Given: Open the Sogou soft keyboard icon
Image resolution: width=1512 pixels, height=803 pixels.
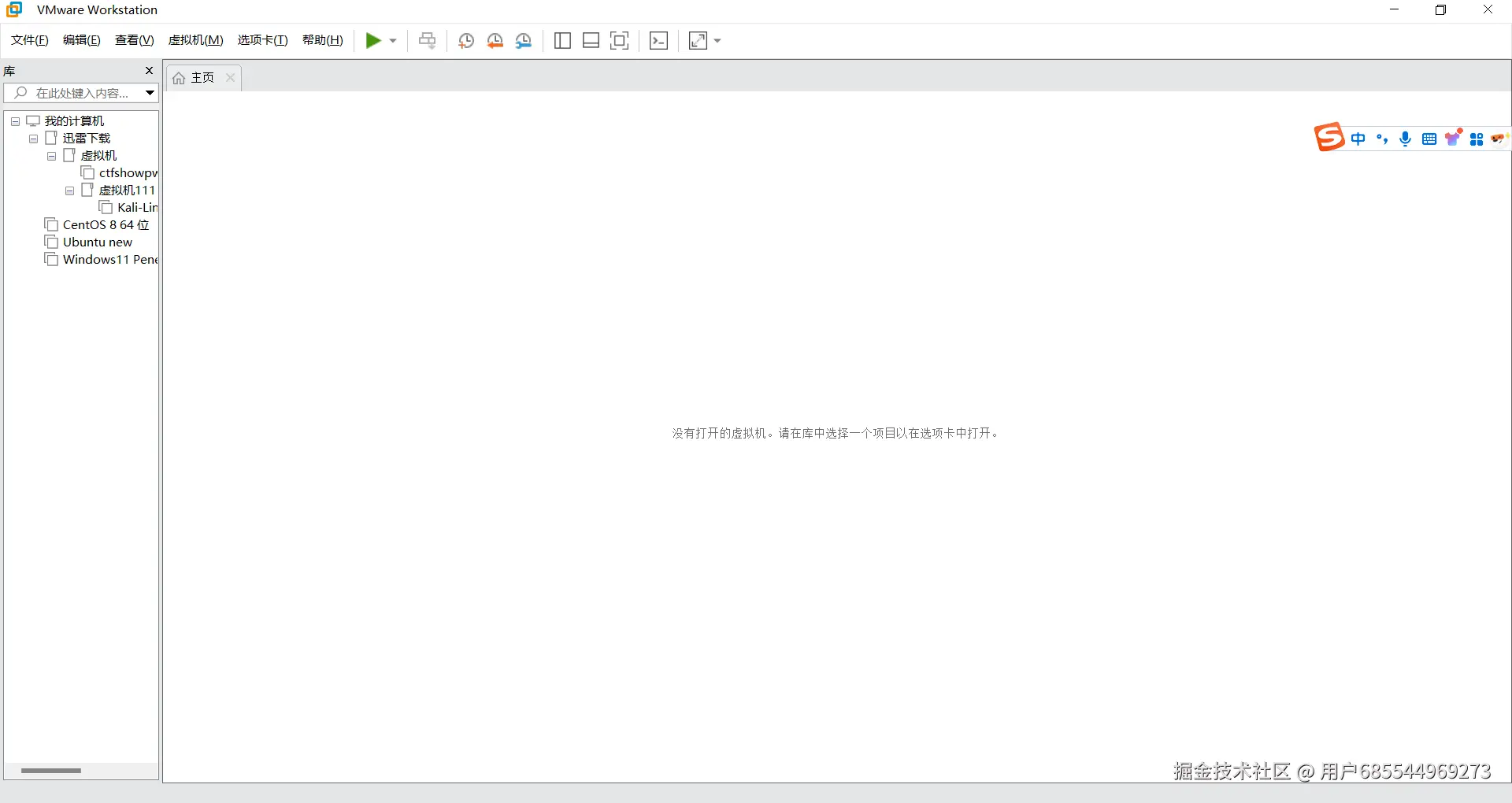Looking at the screenshot, I should (x=1429, y=139).
